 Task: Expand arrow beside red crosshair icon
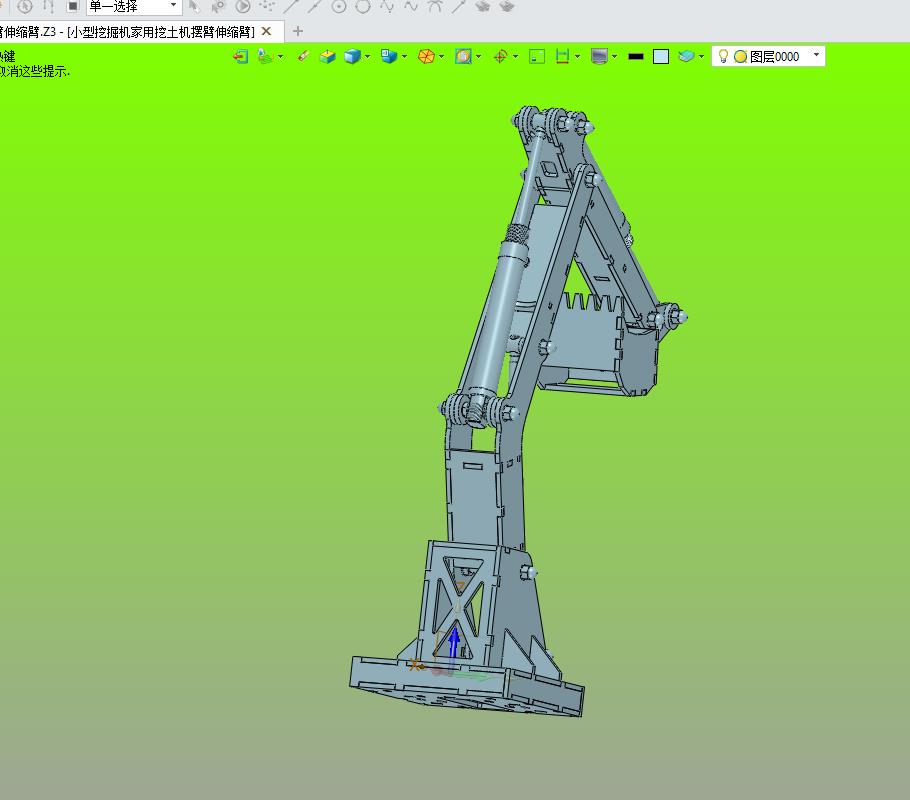[x=515, y=57]
